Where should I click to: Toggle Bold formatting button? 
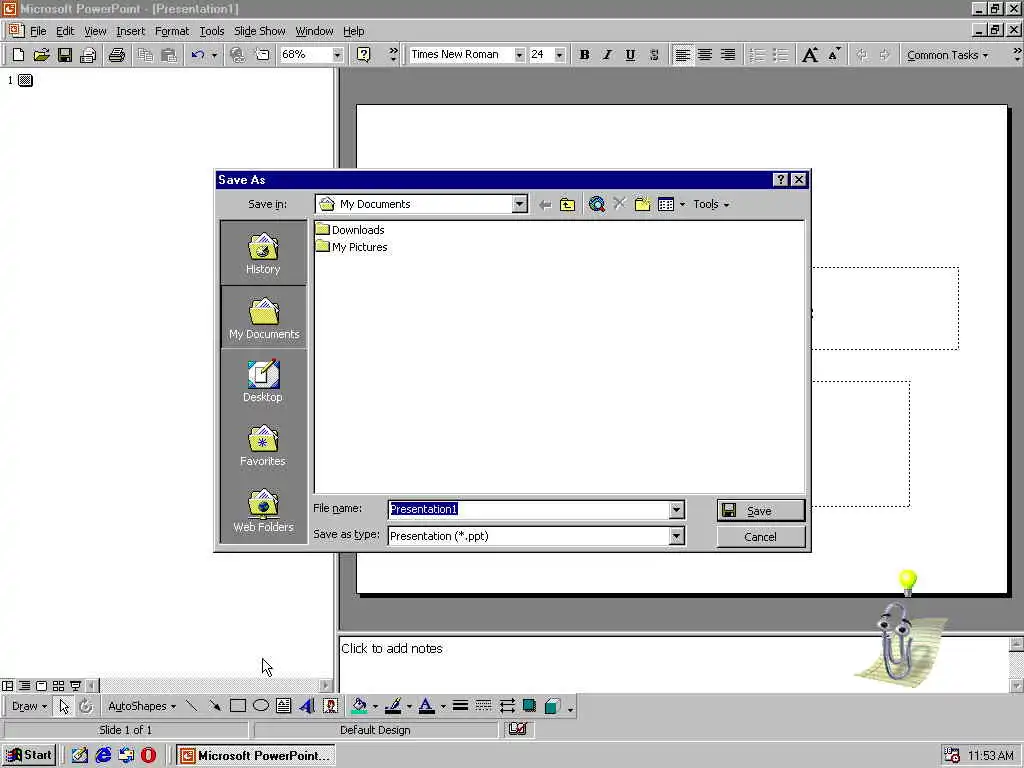click(x=584, y=55)
